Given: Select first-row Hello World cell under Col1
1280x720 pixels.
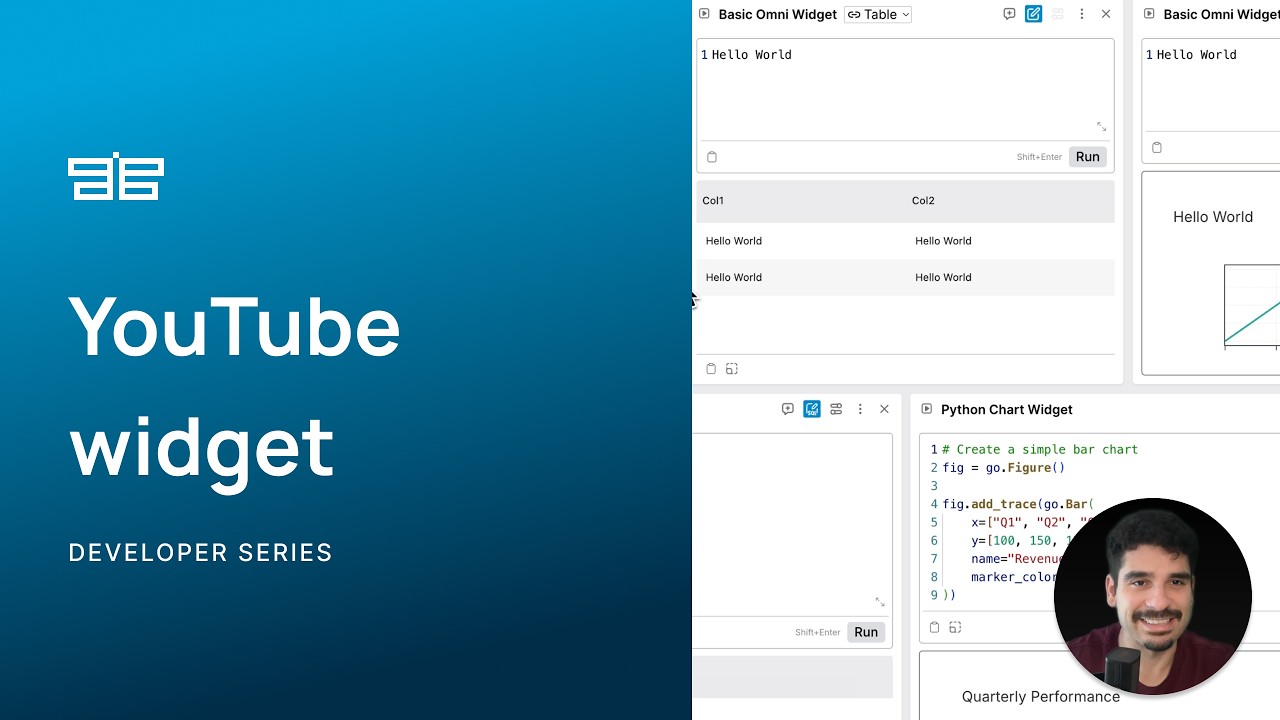Looking at the screenshot, I should click(x=734, y=241).
